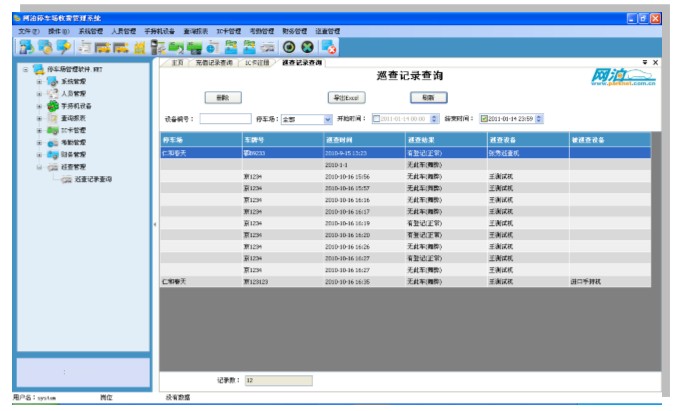Focus the 设备编号 input field
676x411 pixels.
tap(225, 119)
